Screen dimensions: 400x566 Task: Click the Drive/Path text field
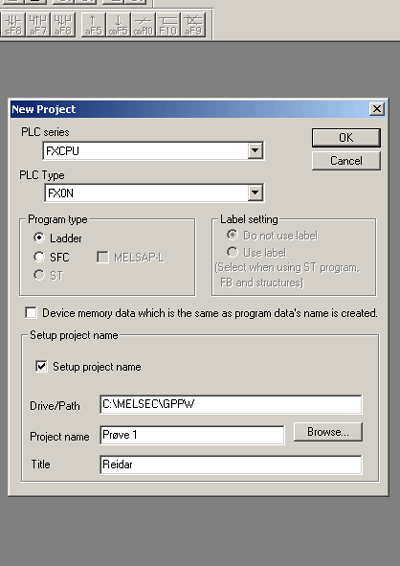(231, 404)
